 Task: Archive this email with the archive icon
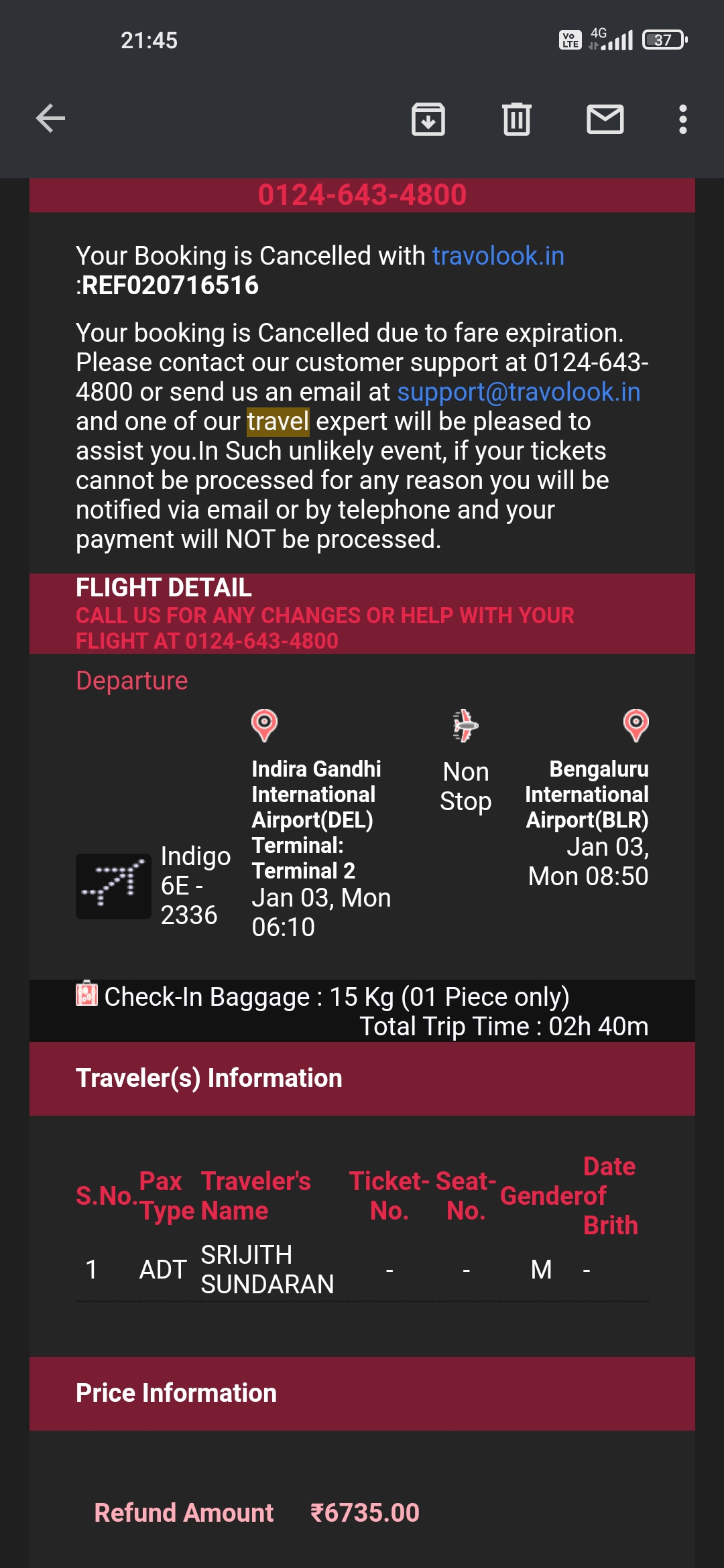[x=428, y=119]
